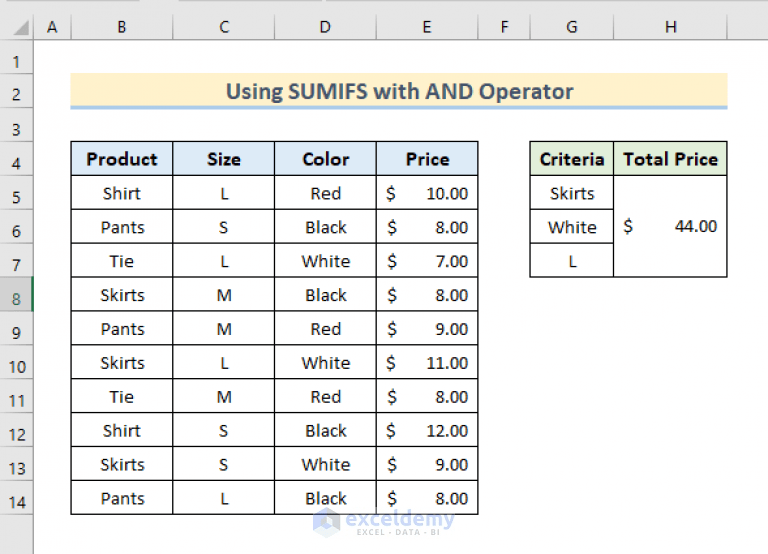This screenshot has height=554, width=768.
Task: Select row 1 header
Action: 16,57
